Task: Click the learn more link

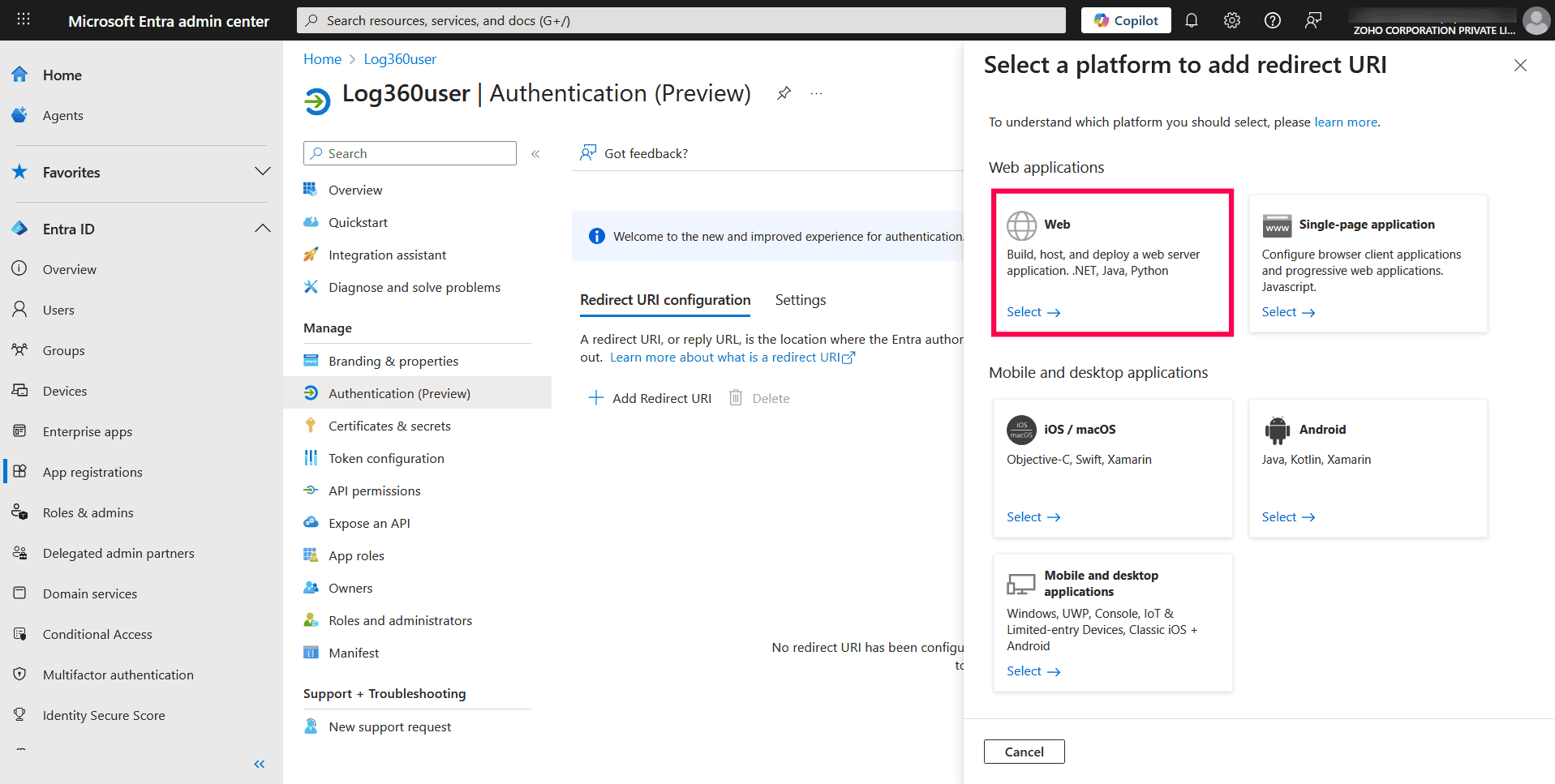Action: click(x=1345, y=122)
